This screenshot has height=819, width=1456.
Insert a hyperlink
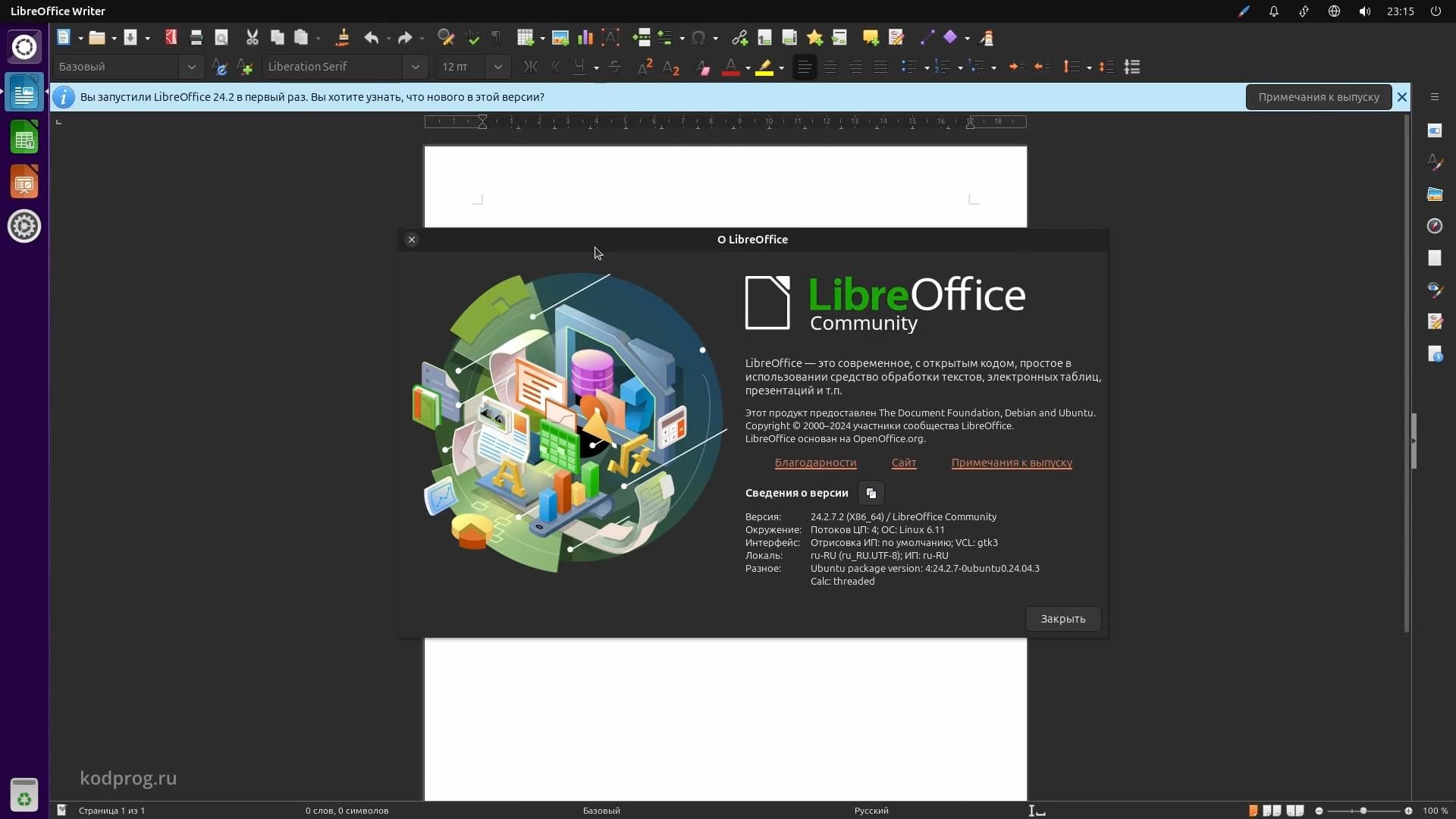click(x=739, y=37)
